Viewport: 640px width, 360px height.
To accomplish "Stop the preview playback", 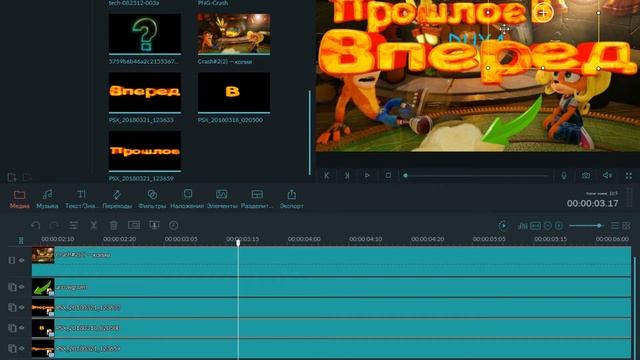I will 388,176.
